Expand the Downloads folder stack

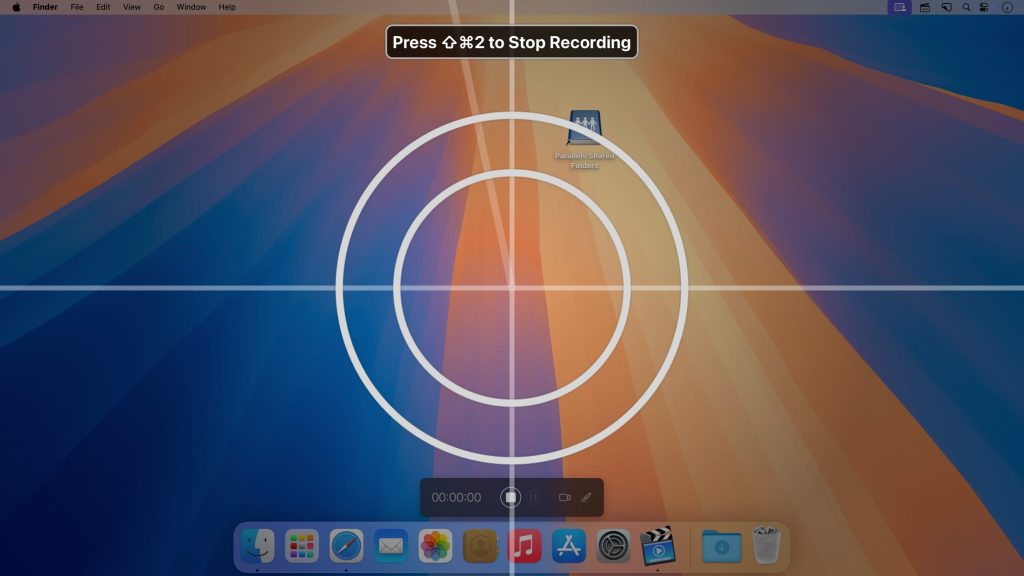pos(721,546)
